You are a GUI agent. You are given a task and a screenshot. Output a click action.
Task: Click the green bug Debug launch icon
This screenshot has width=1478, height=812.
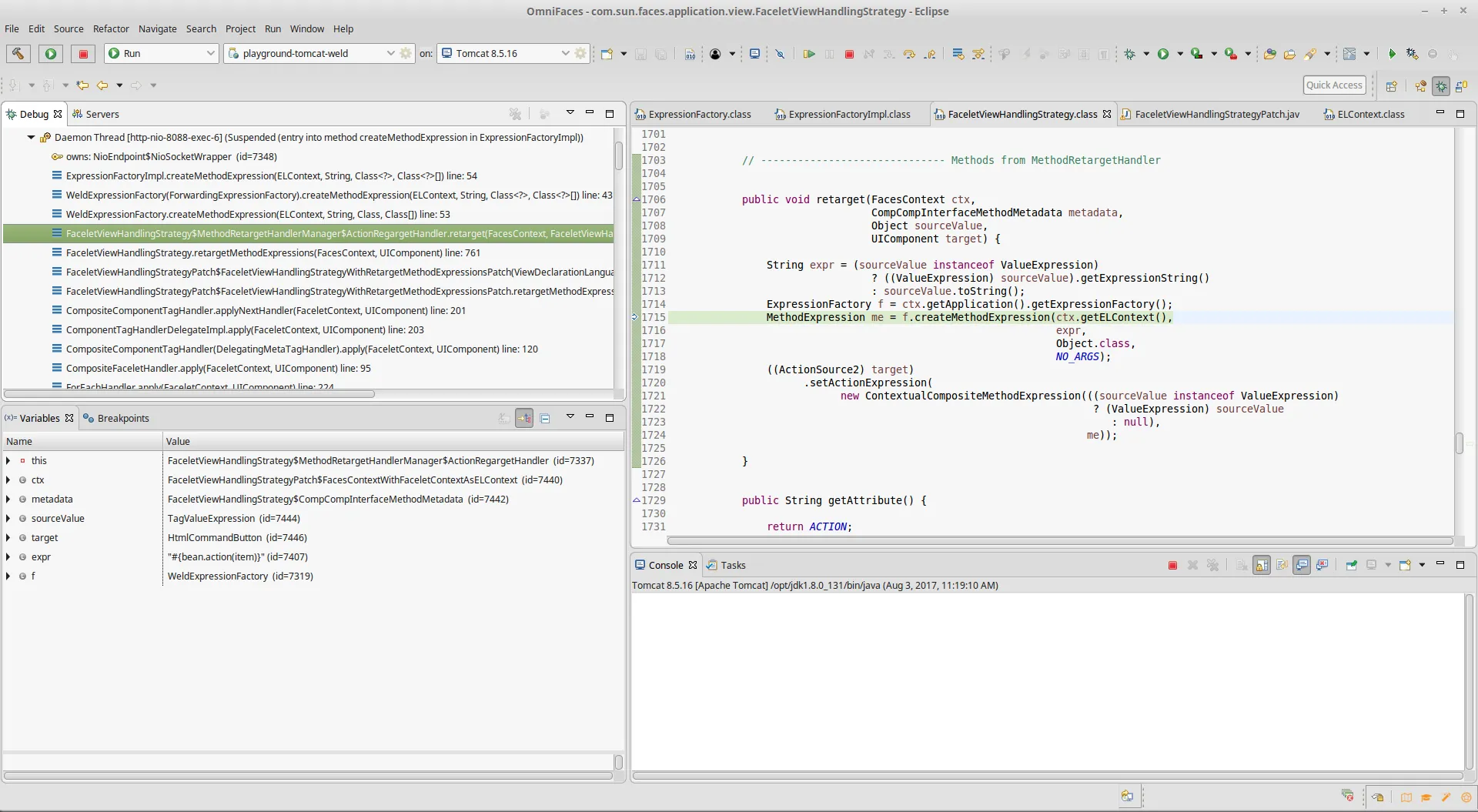click(1129, 54)
